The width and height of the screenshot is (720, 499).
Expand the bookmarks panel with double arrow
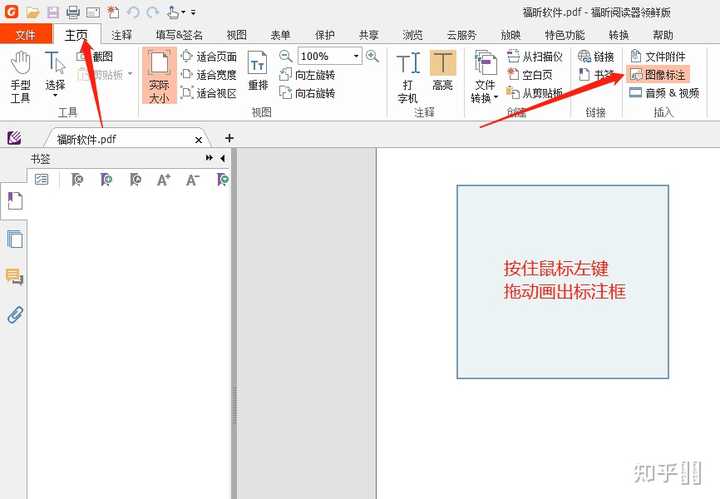(209, 158)
